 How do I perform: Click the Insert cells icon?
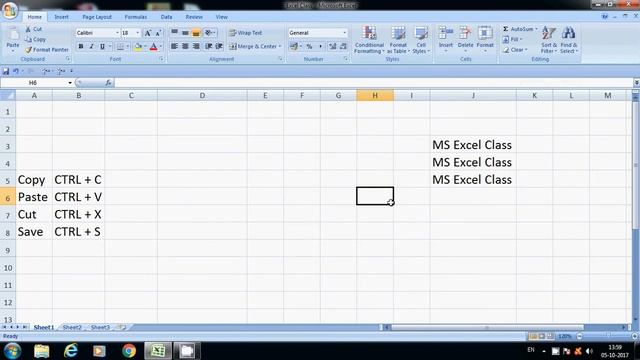[x=445, y=33]
